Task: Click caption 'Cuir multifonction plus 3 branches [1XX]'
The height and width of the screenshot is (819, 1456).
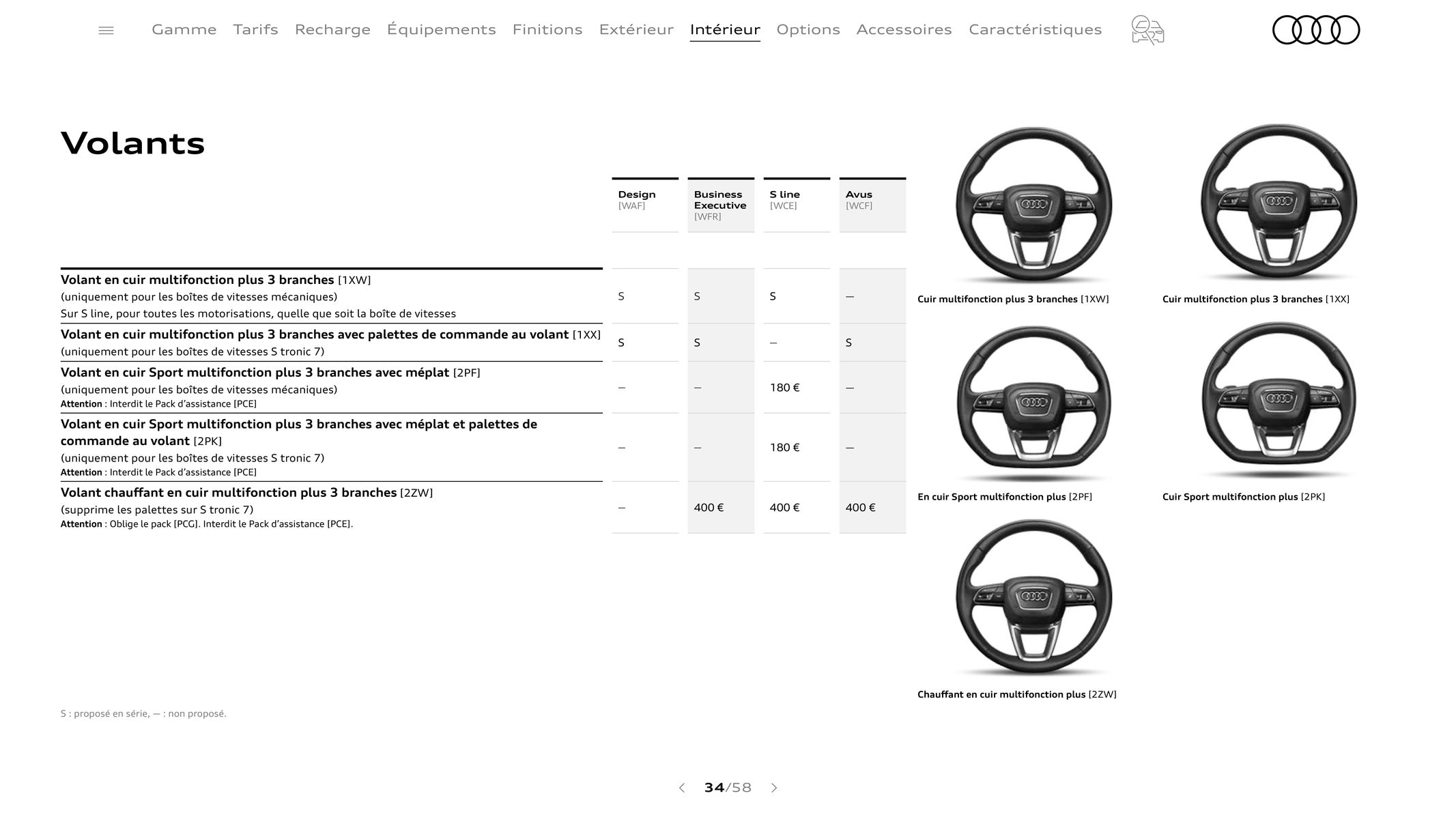Action: click(x=1256, y=299)
